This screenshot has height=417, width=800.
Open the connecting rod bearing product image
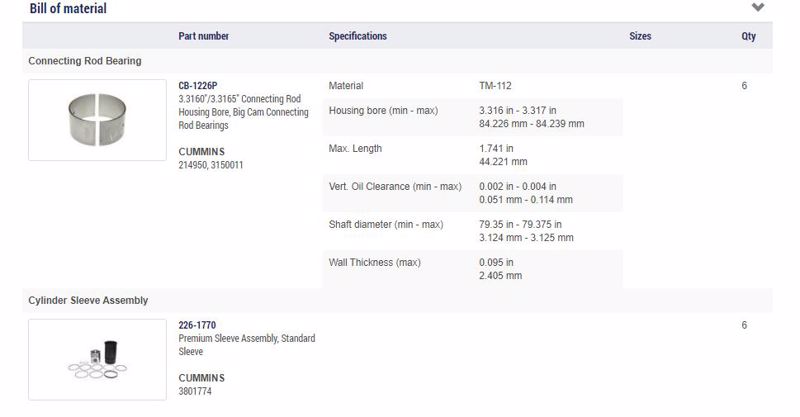(x=97, y=120)
